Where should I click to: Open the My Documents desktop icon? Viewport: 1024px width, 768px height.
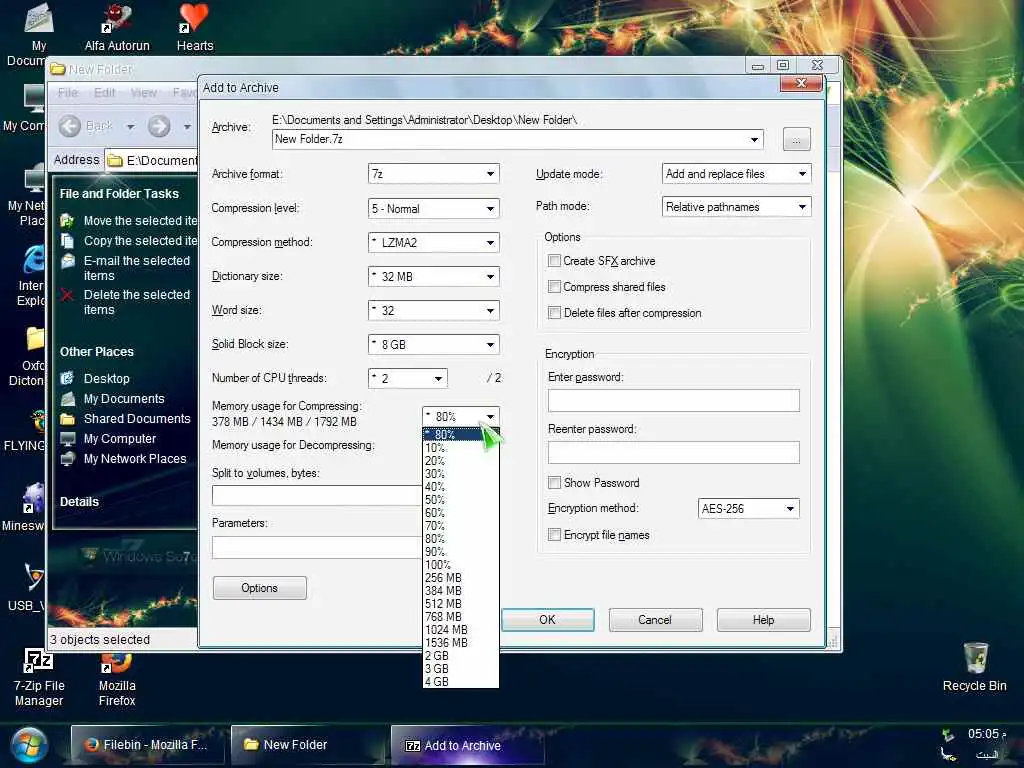pyautogui.click(x=38, y=18)
